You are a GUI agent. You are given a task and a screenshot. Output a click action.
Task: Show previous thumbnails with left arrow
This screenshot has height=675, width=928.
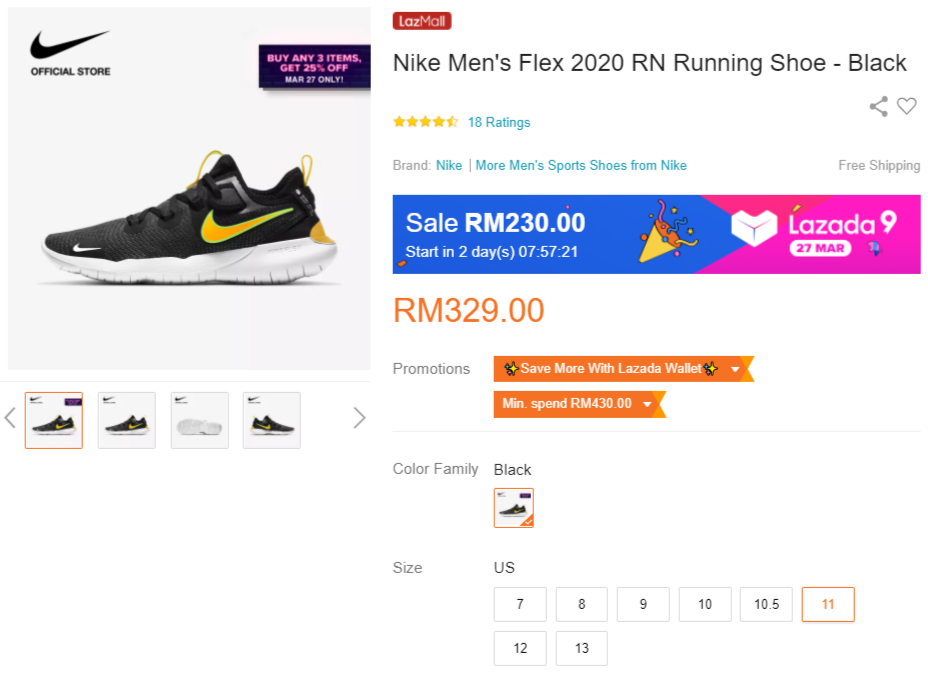tap(10, 418)
